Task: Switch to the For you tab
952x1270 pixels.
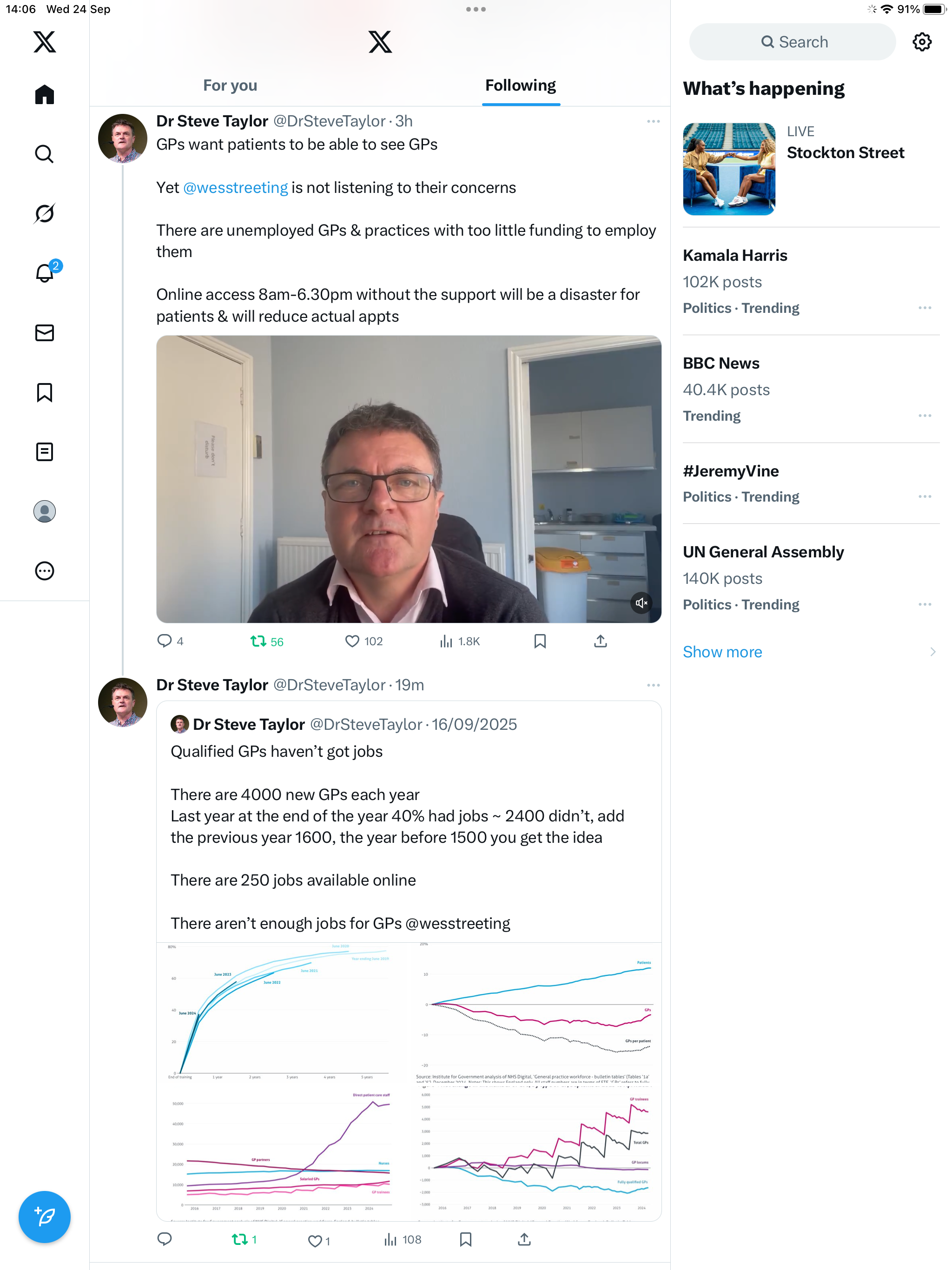Action: tap(230, 86)
